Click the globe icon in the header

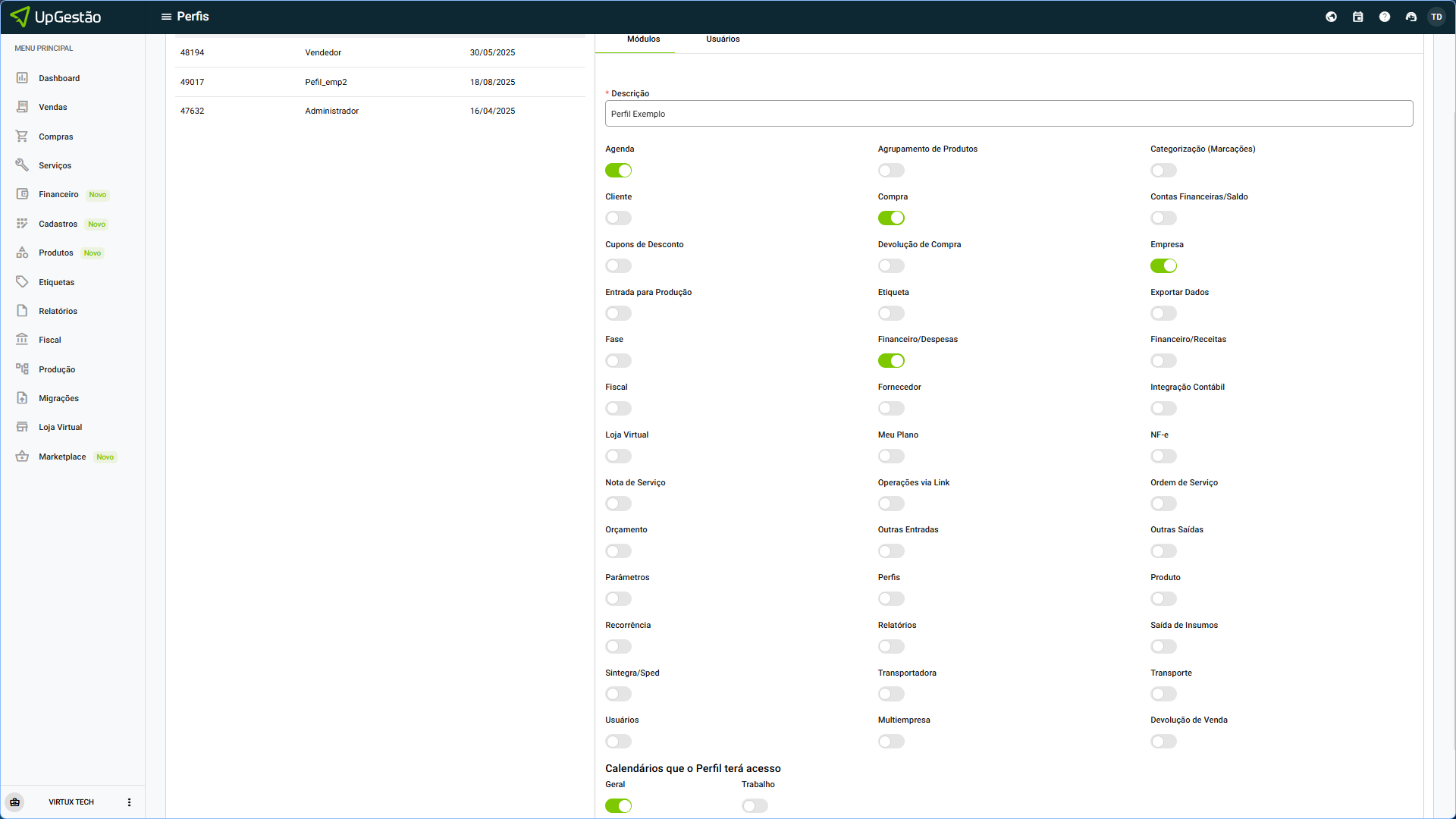1331,17
